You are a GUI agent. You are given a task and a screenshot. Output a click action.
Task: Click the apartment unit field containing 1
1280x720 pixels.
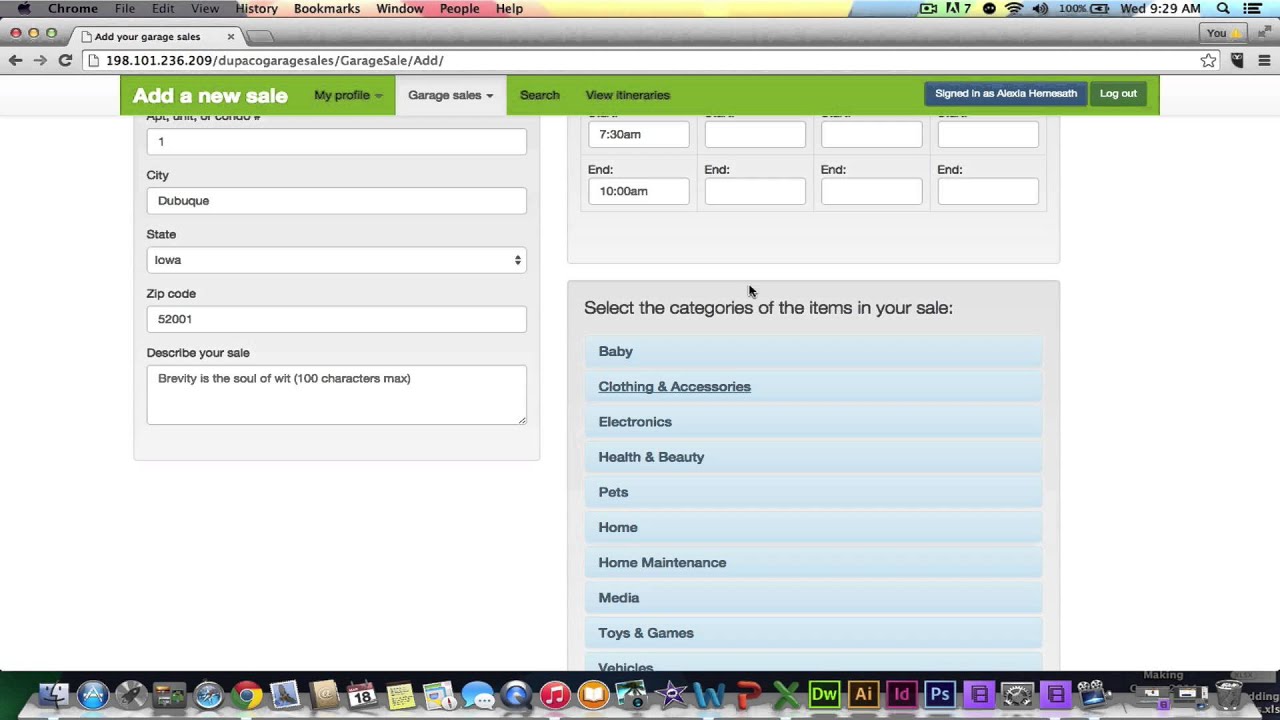[336, 142]
